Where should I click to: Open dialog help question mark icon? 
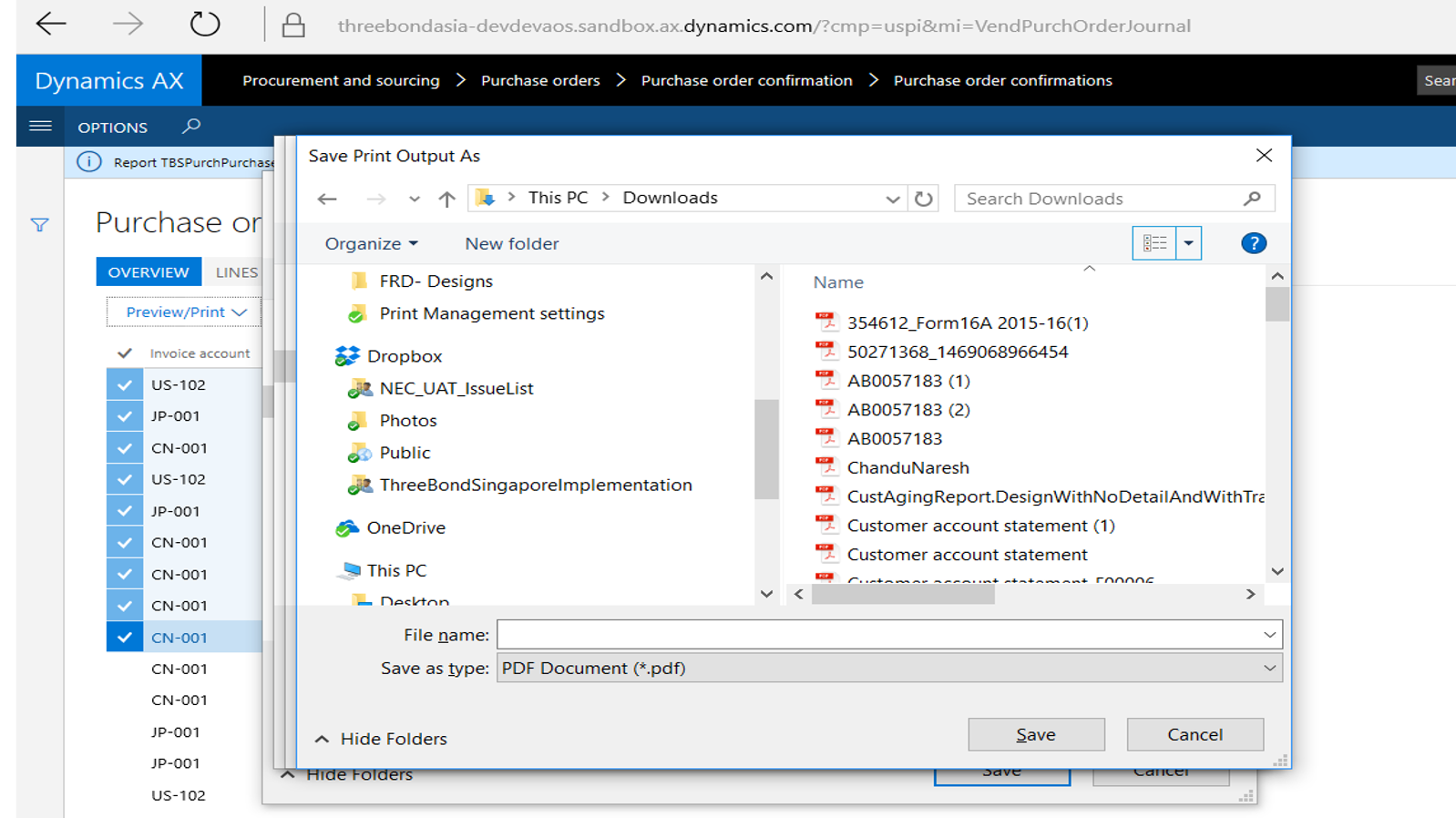pyautogui.click(x=1253, y=243)
